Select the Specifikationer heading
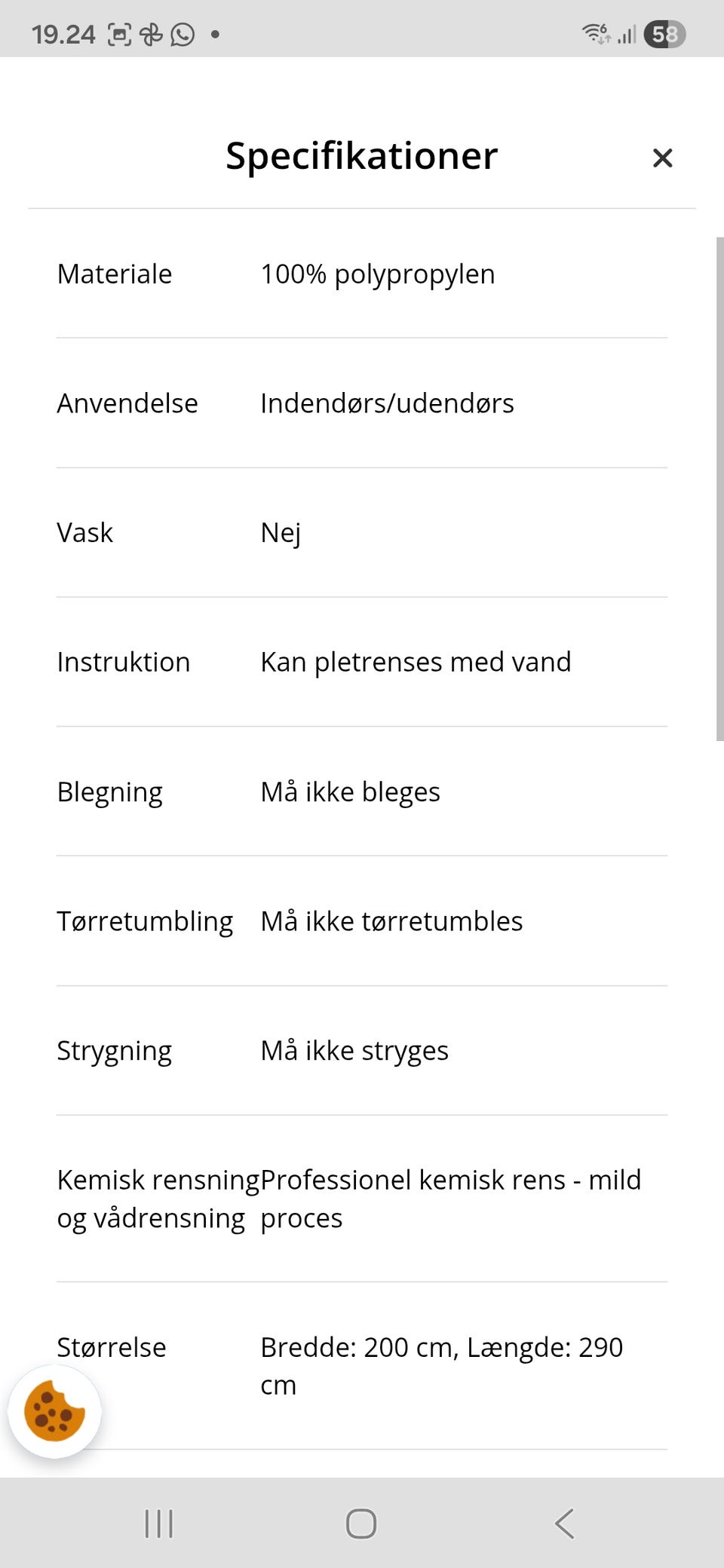The image size is (724, 1568). 362,156
